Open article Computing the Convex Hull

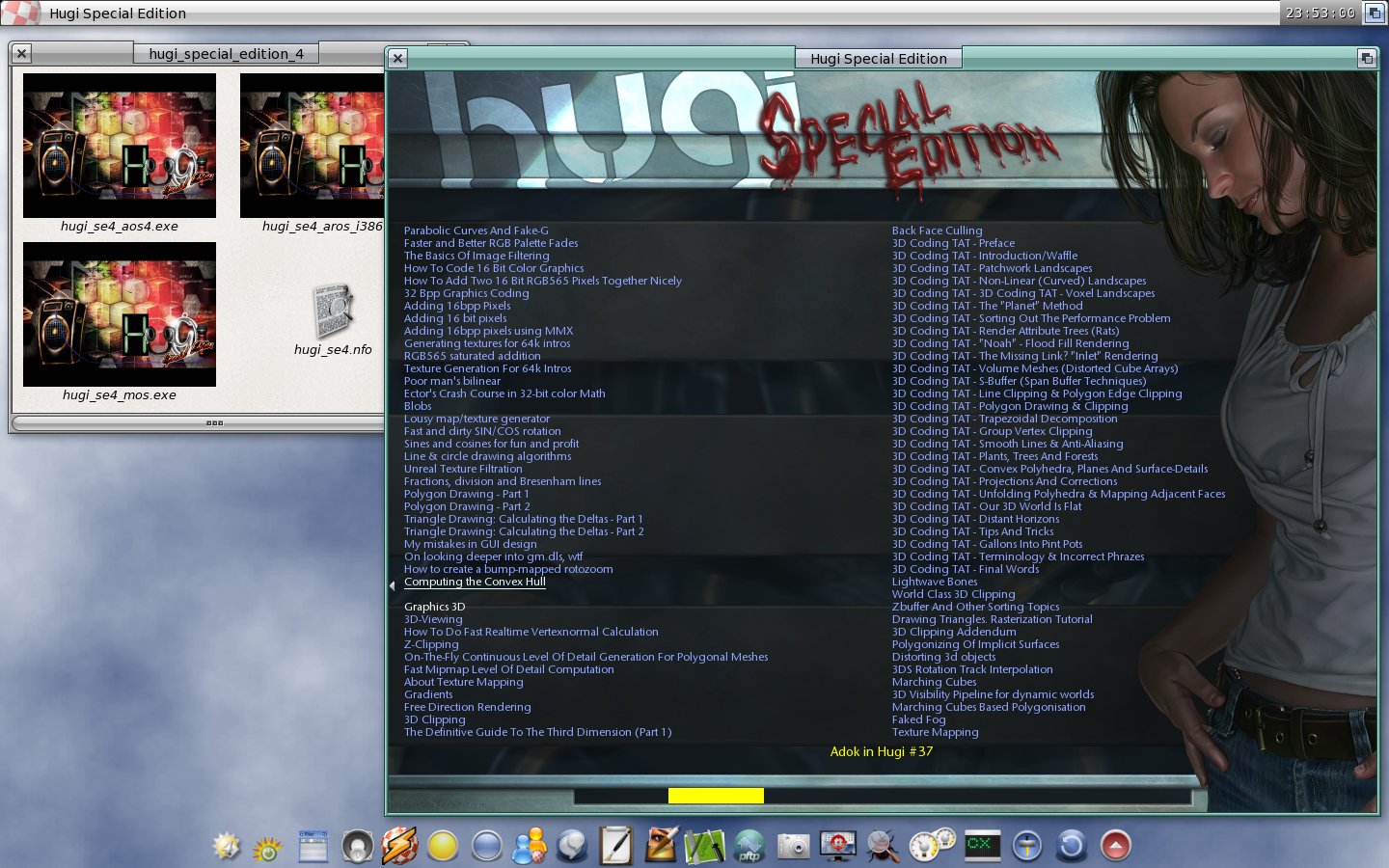475,582
